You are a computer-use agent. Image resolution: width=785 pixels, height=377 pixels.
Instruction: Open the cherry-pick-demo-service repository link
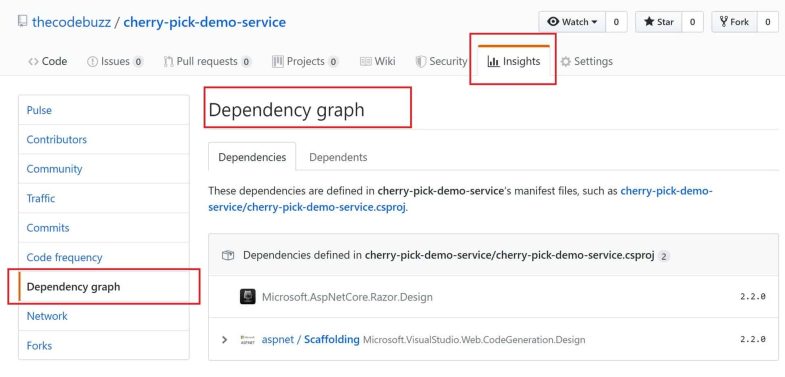(x=204, y=23)
